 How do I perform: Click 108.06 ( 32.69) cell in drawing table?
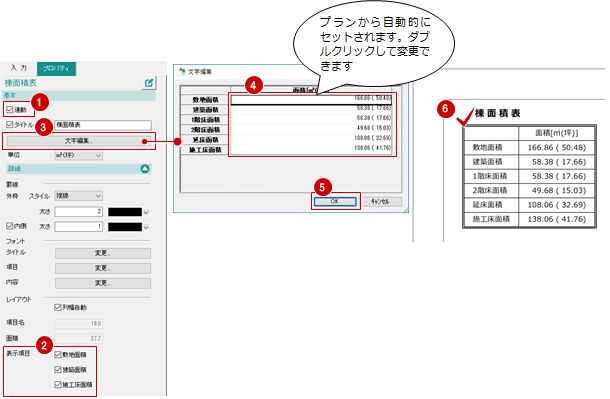tap(557, 205)
